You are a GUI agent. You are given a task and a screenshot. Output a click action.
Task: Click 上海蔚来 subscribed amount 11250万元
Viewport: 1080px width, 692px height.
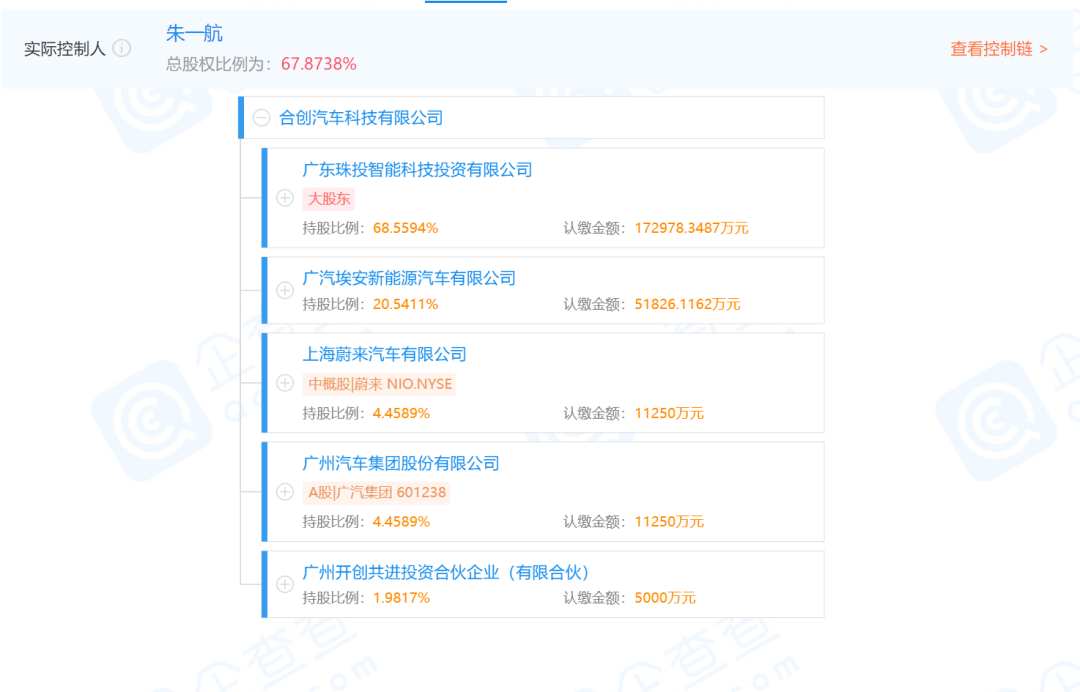click(x=669, y=413)
